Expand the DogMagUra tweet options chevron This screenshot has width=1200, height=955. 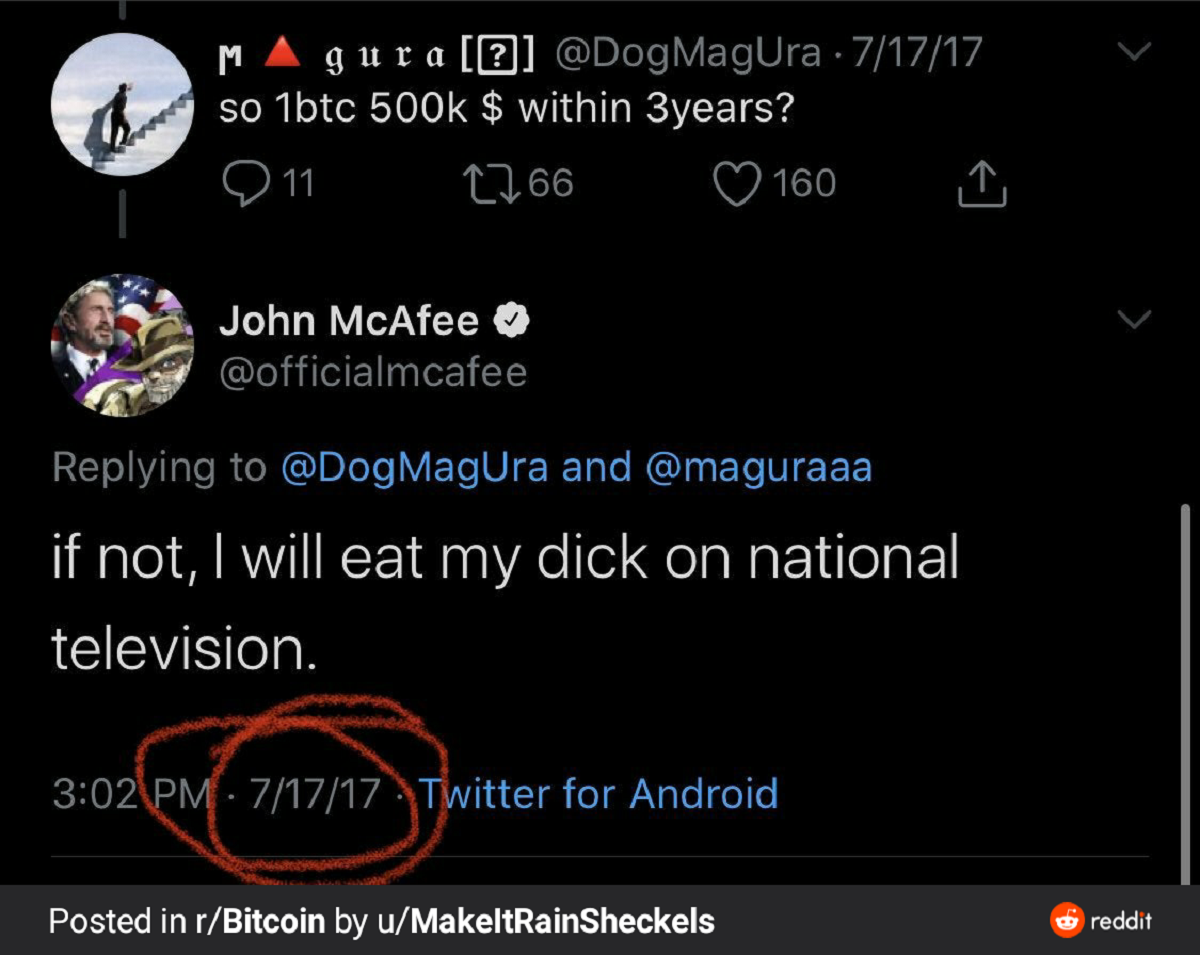1134,51
